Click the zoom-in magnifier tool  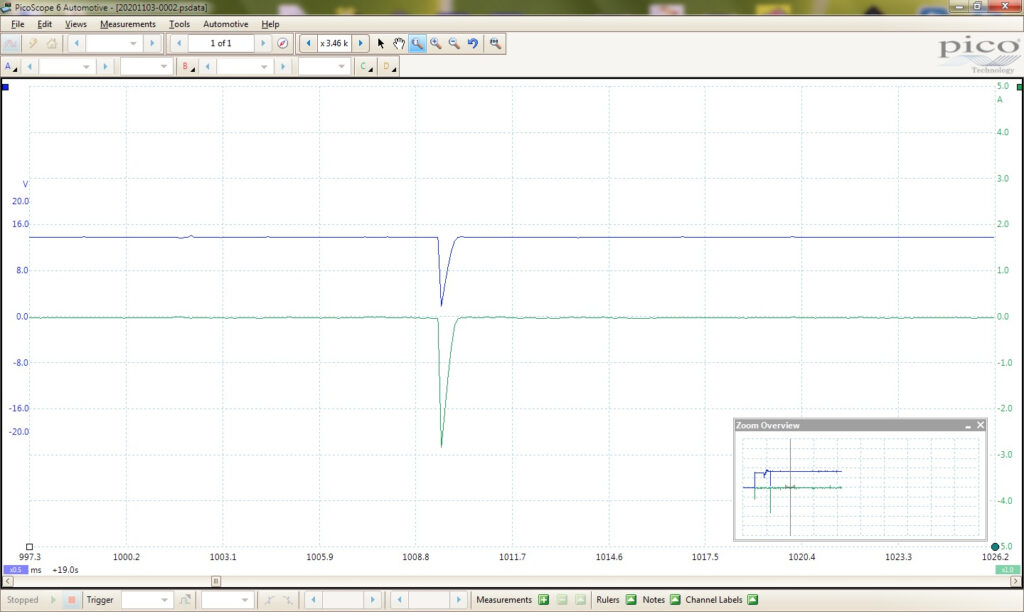(435, 43)
